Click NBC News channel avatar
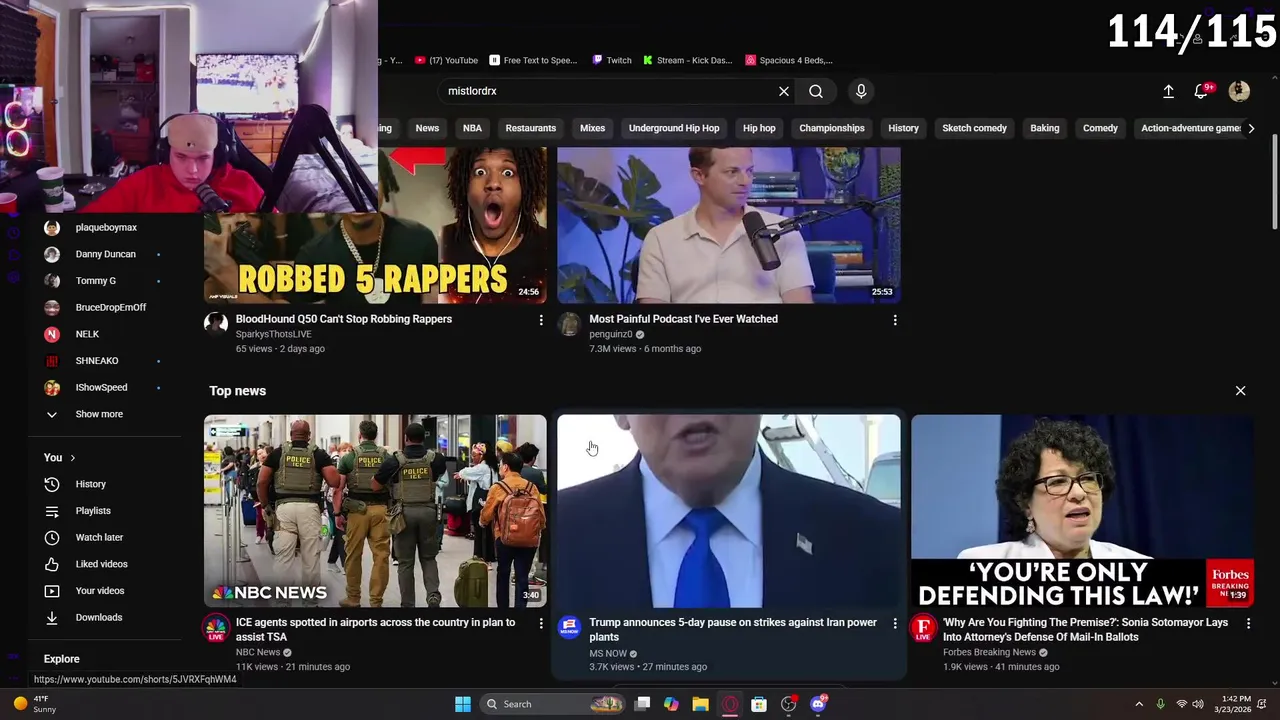Screen dimensions: 1280x720 click(x=216, y=628)
